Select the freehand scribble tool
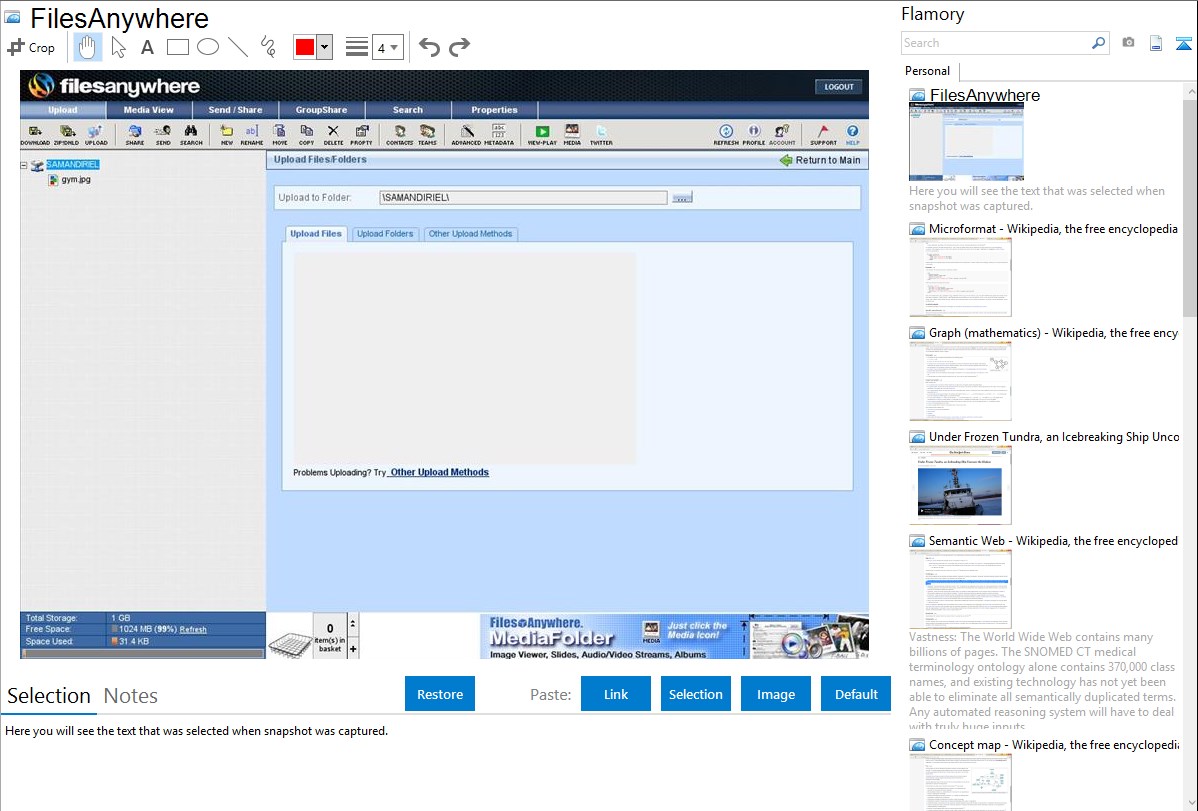The width and height of the screenshot is (1198, 811). [x=268, y=47]
